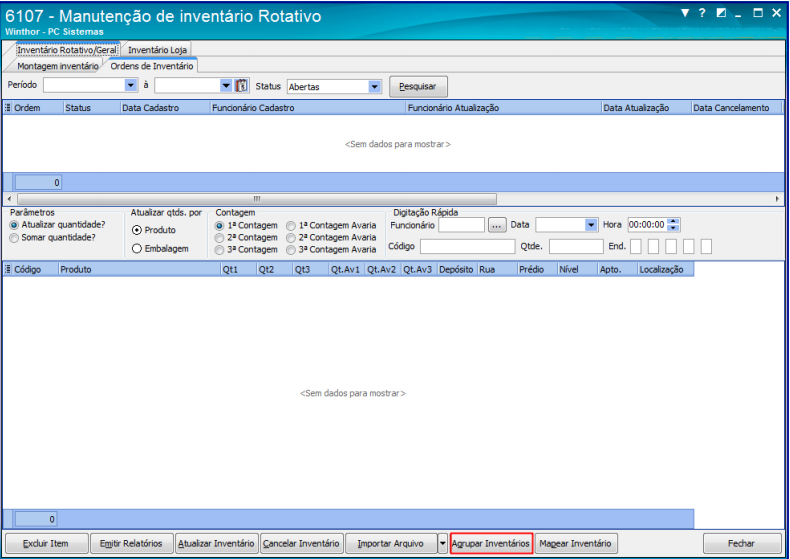Sort by the Depósito column header
Screen dimensions: 790x559
pos(457,269)
